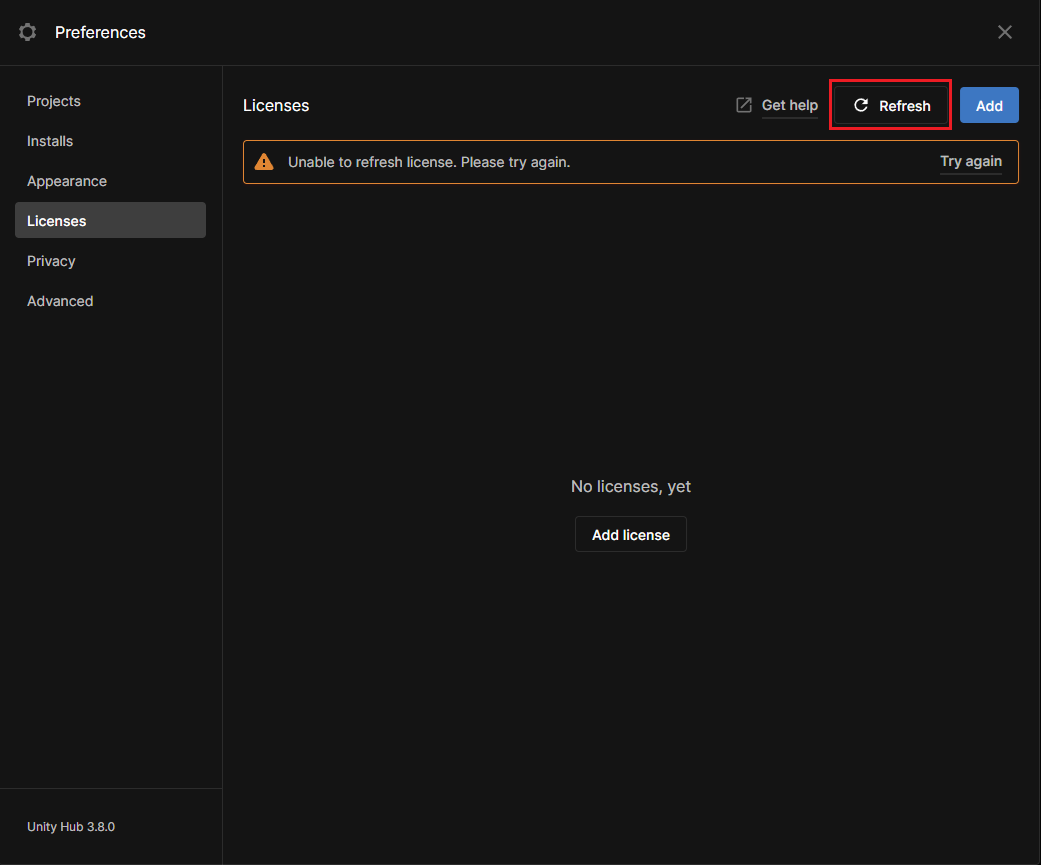Click the Refresh button
The image size is (1041, 865).
pyautogui.click(x=890, y=105)
